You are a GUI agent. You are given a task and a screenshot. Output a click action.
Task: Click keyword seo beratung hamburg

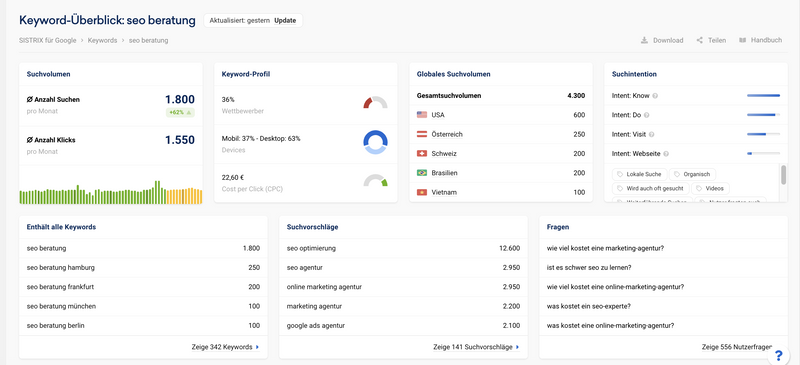[x=61, y=267]
